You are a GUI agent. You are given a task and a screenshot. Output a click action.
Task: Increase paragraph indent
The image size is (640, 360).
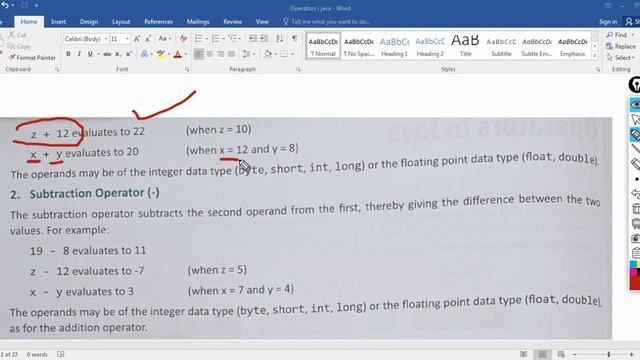[264, 39]
